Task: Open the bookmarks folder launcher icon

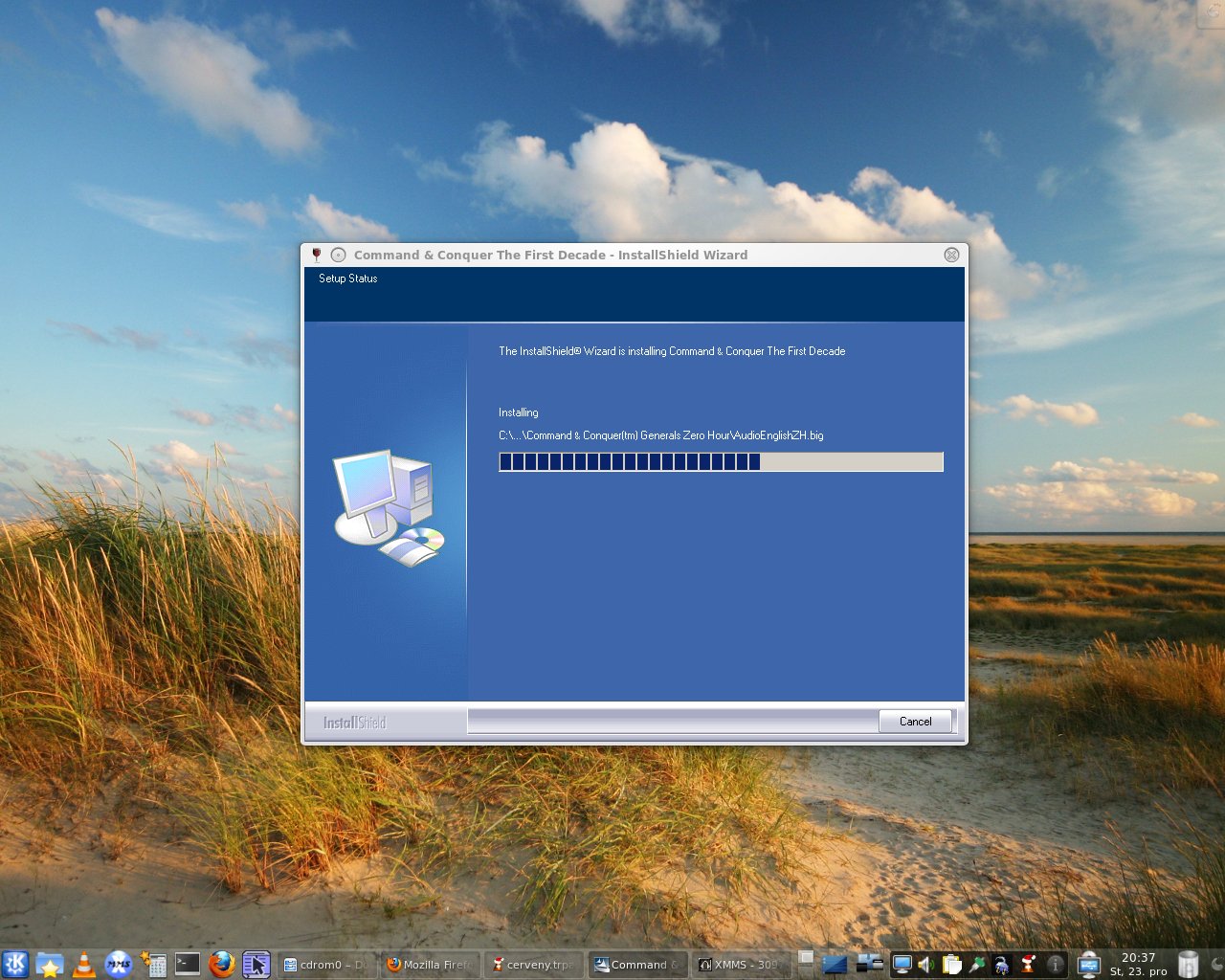Action: coord(50,965)
